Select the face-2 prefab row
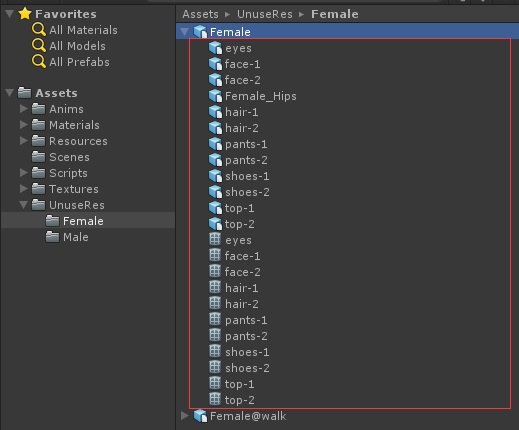This screenshot has height=430, width=519. (349, 80)
